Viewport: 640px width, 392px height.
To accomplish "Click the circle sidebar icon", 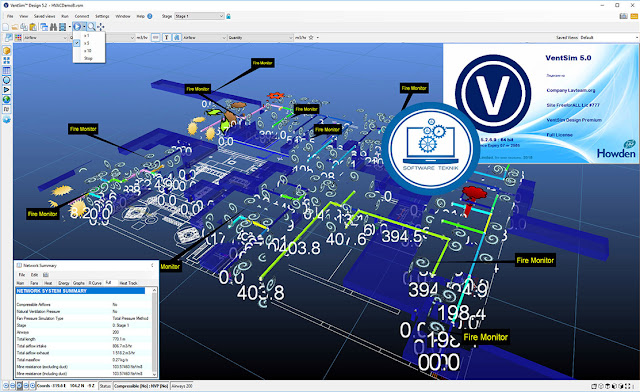I will point(7,80).
